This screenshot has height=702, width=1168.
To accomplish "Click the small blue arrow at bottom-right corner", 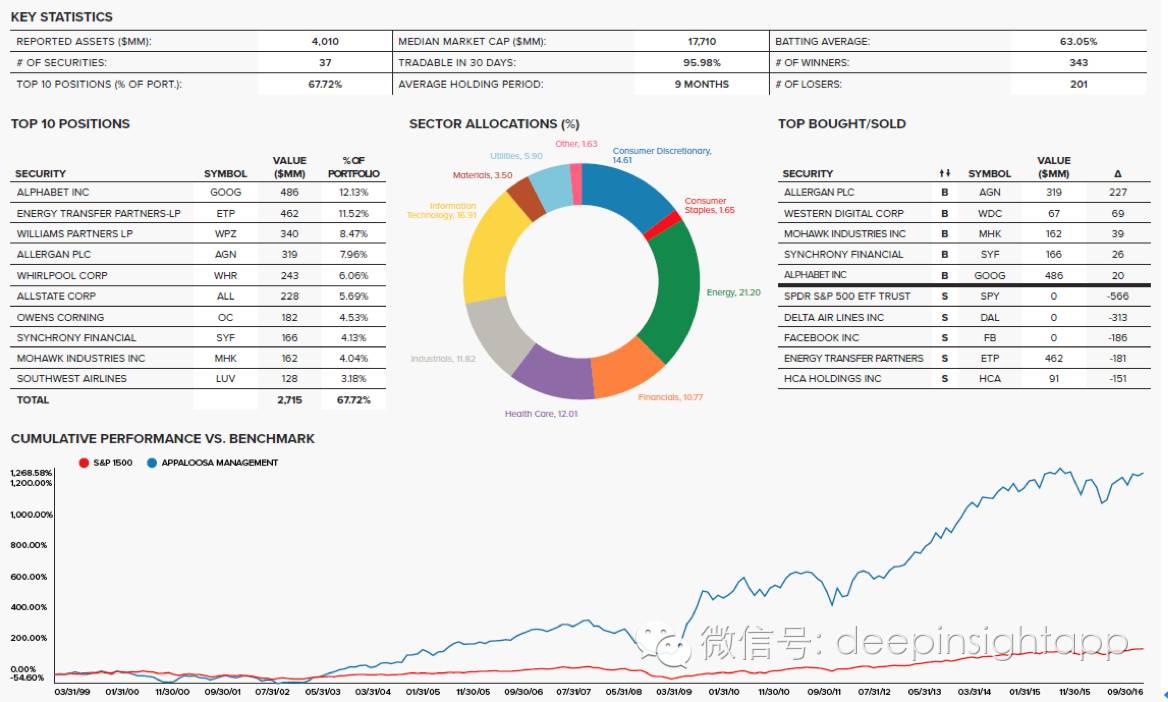I will pyautogui.click(x=1163, y=695).
